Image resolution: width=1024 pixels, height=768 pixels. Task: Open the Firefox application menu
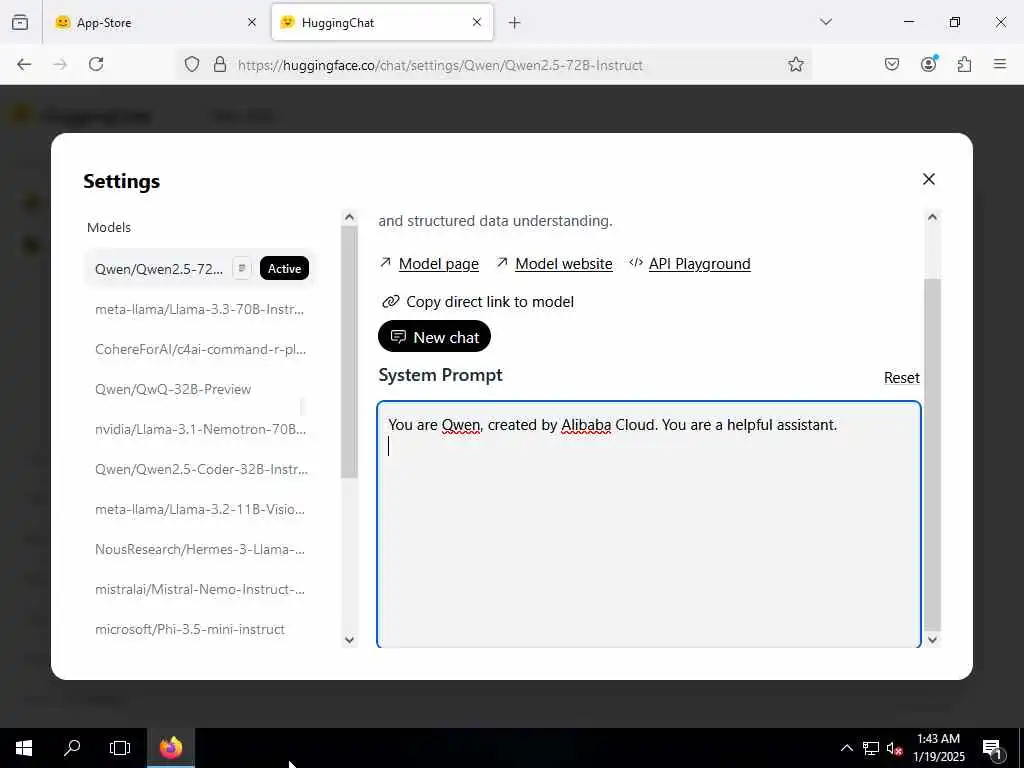[x=1000, y=64]
